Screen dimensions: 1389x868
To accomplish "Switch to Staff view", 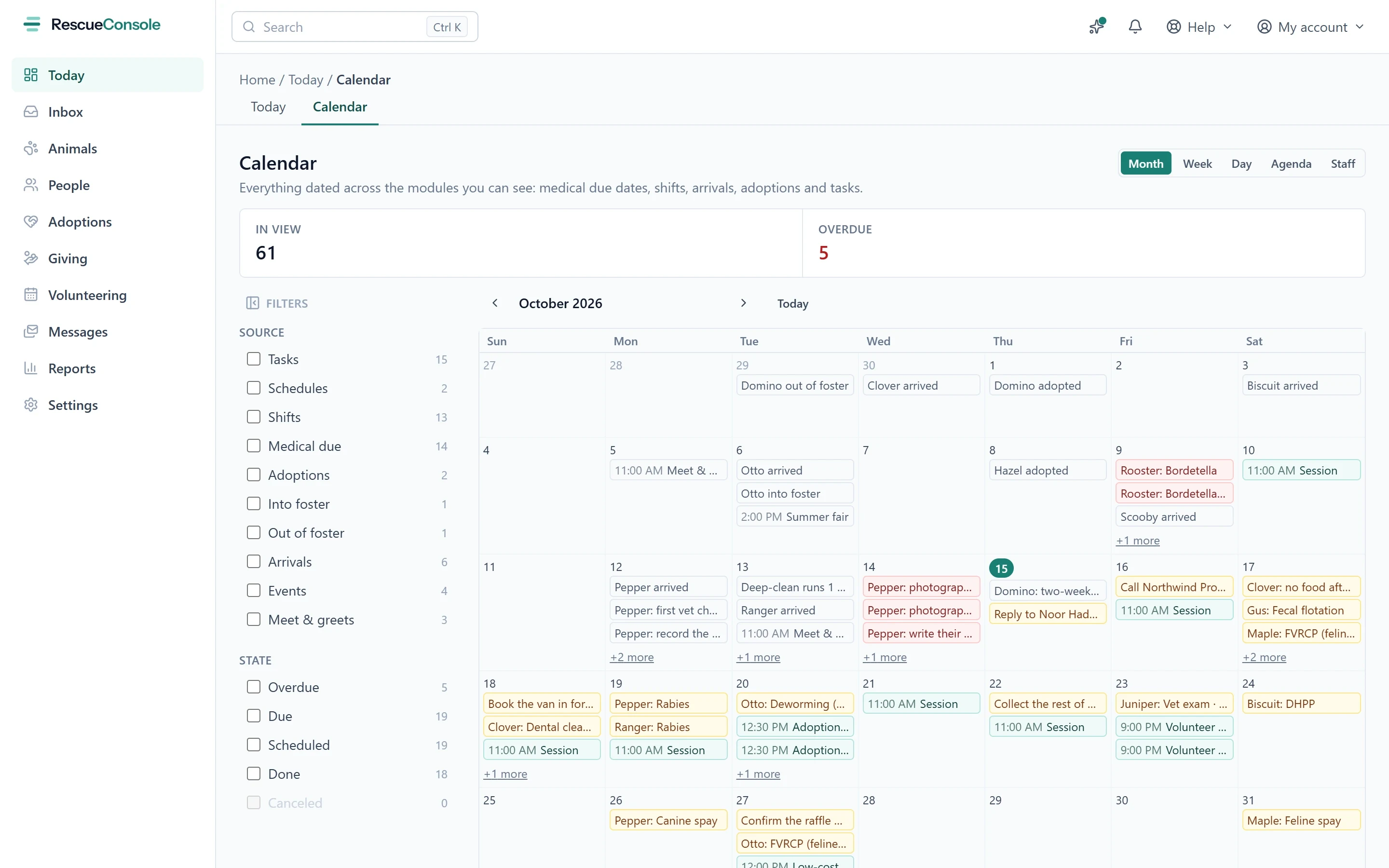I will point(1343,163).
